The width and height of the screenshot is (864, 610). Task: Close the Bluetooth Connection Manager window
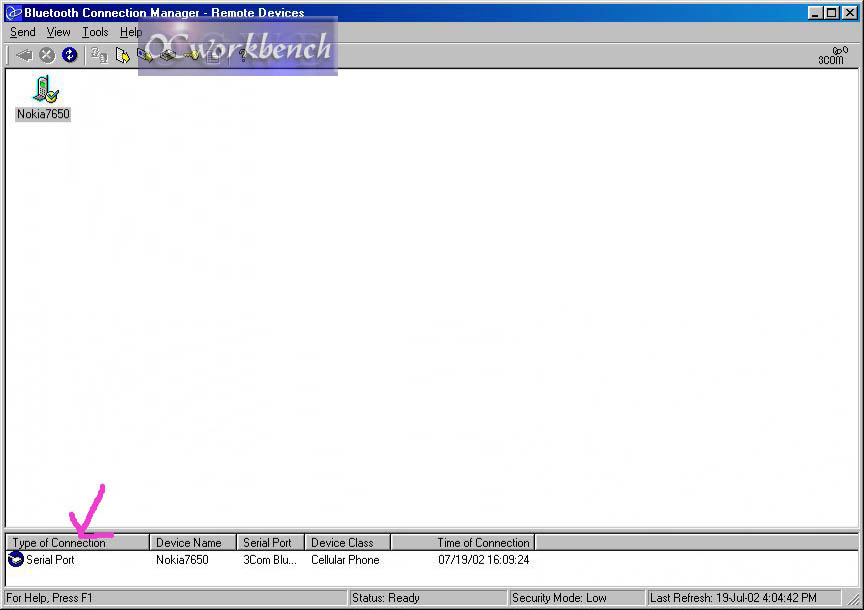pos(850,13)
